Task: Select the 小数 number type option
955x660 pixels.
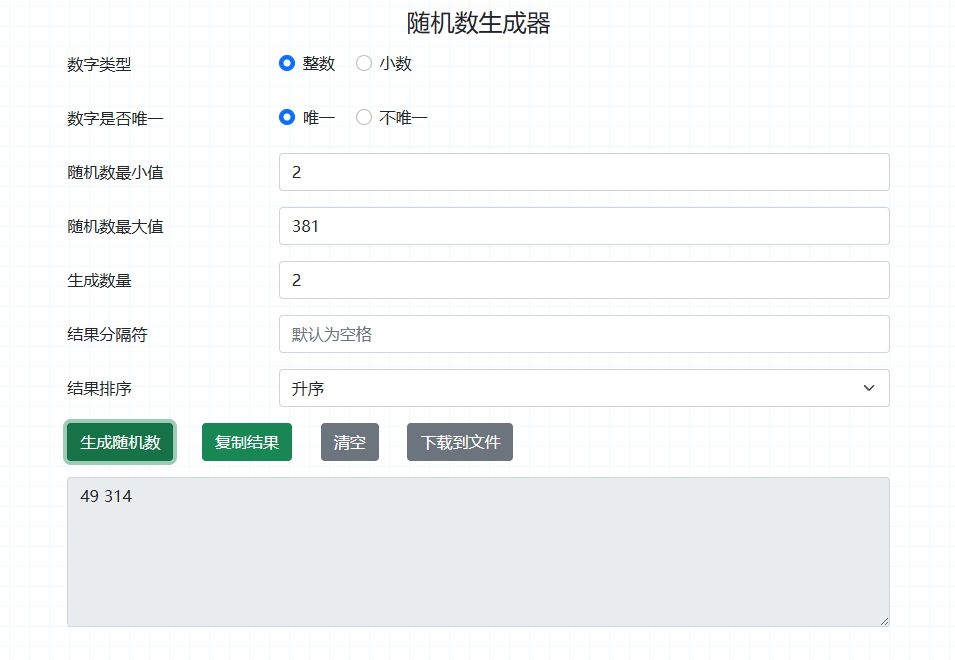Action: (364, 63)
